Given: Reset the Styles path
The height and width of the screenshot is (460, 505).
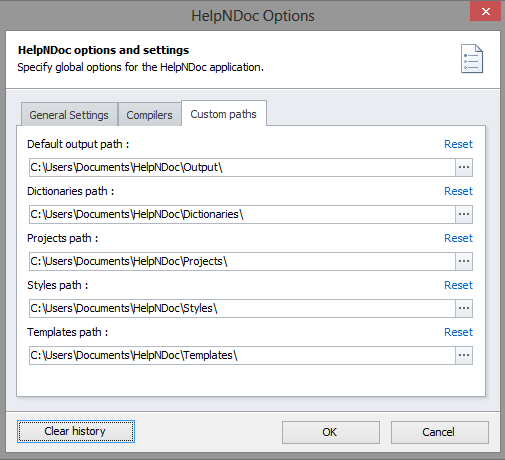Looking at the screenshot, I should [458, 285].
